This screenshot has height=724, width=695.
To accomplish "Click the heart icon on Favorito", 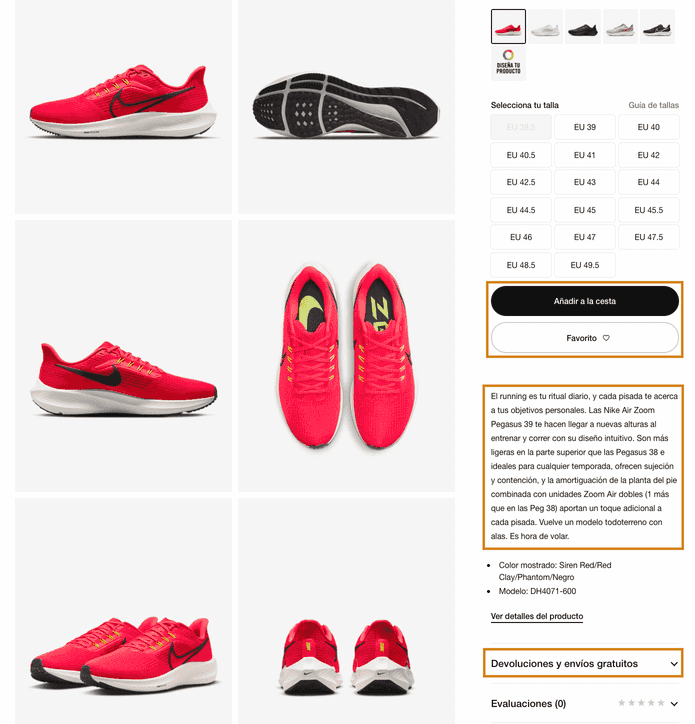I will tap(606, 338).
